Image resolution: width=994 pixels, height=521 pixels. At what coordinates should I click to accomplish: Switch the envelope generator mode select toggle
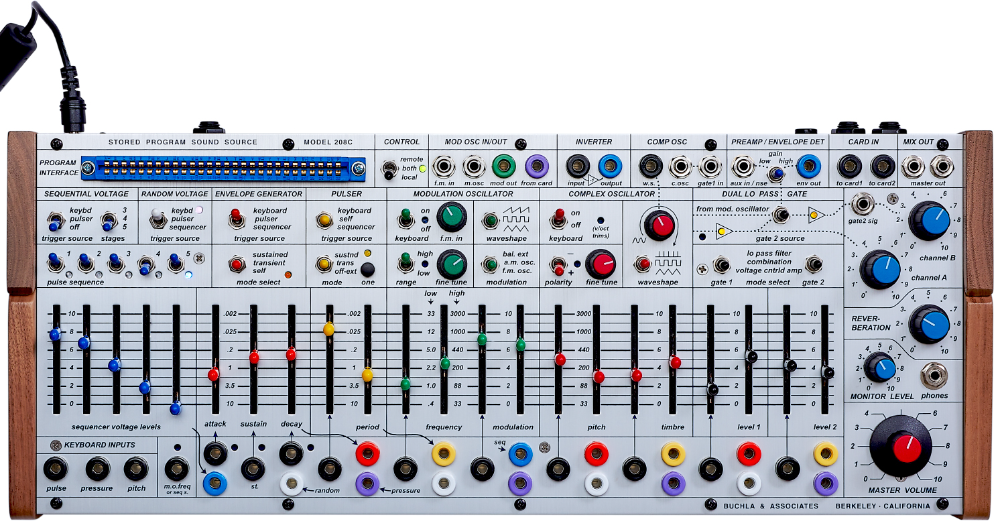pos(238,263)
